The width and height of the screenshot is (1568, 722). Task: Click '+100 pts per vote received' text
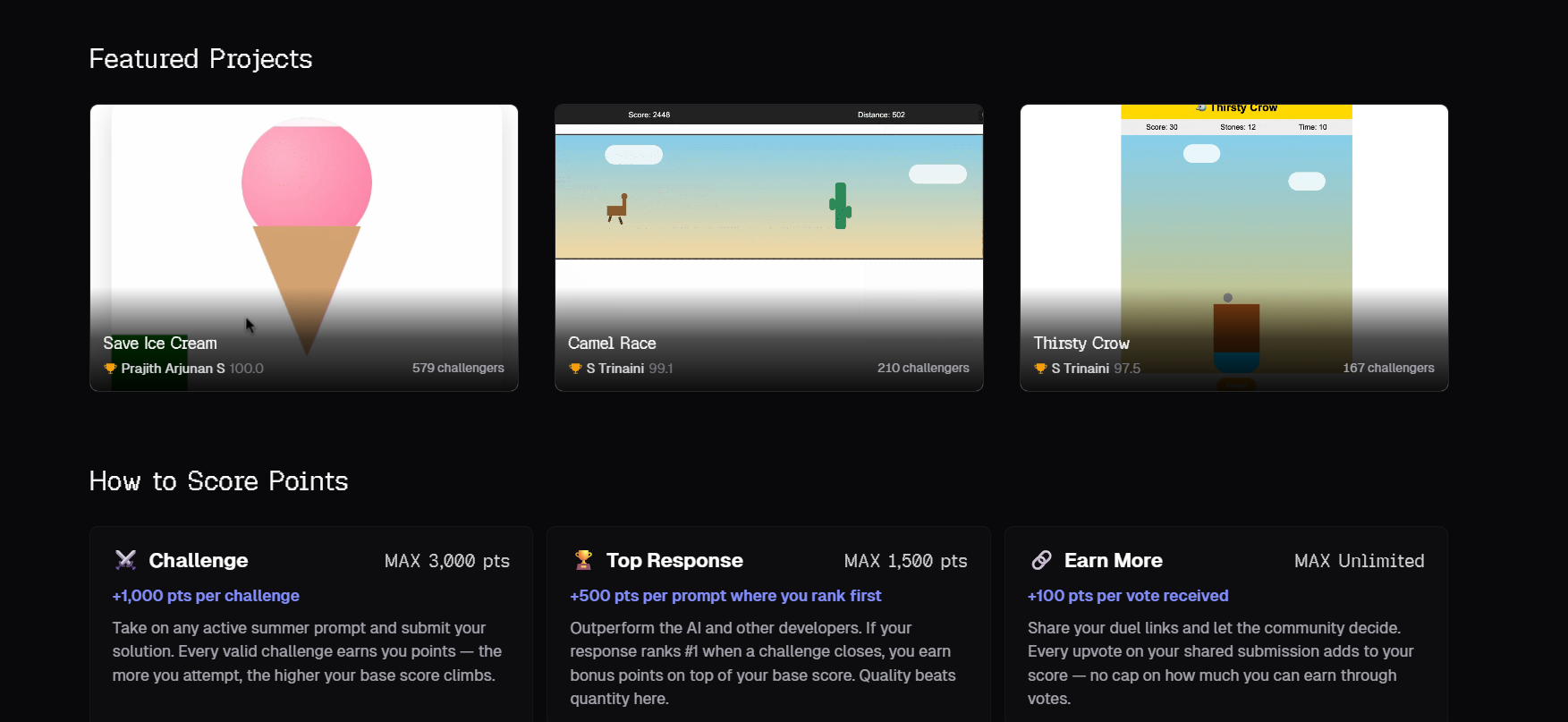coord(1128,596)
